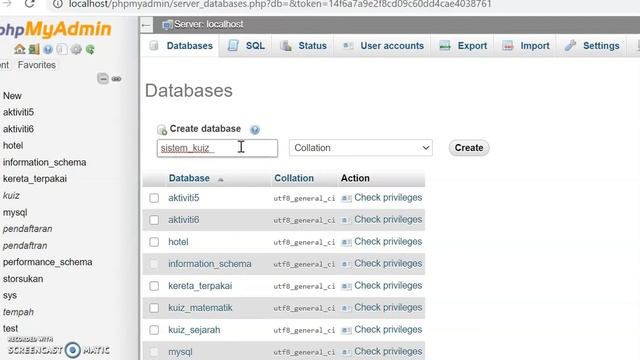Click the privileges icon for kuiz_sejarah
This screenshot has width=640, height=360.
(346, 330)
